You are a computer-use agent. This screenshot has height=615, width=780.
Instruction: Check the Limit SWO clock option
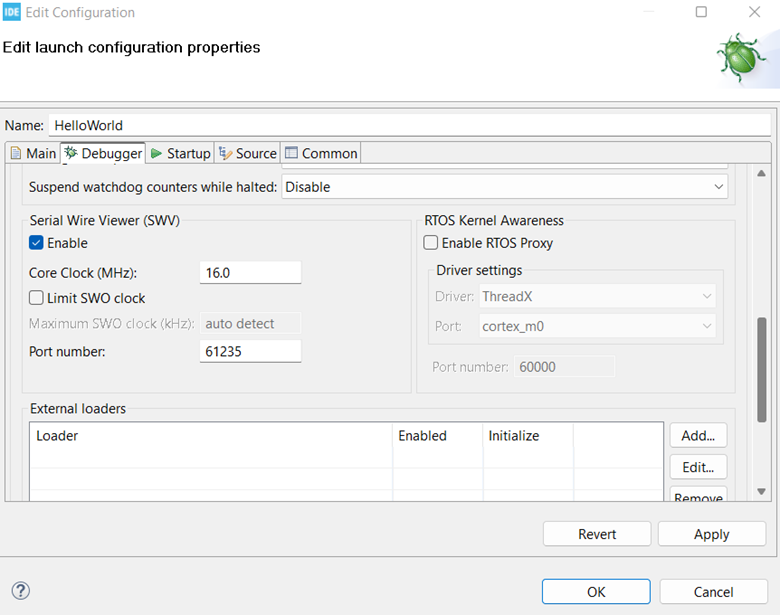pos(37,298)
